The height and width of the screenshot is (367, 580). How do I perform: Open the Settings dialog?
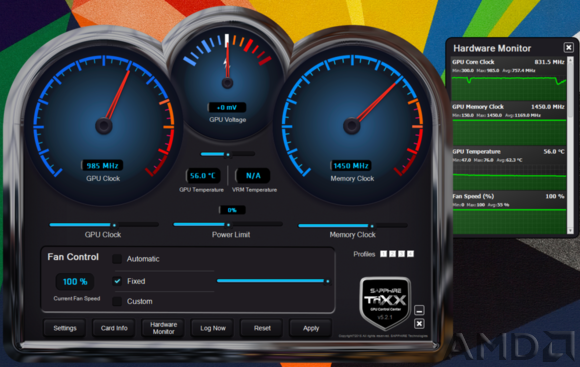click(65, 328)
